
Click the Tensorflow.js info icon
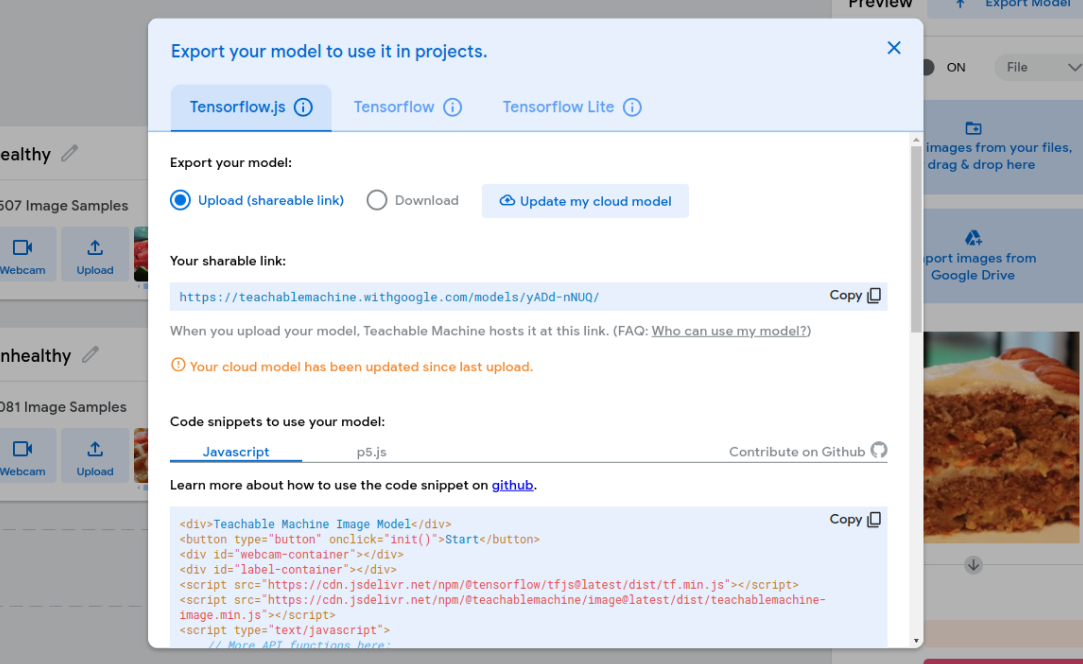pos(303,107)
